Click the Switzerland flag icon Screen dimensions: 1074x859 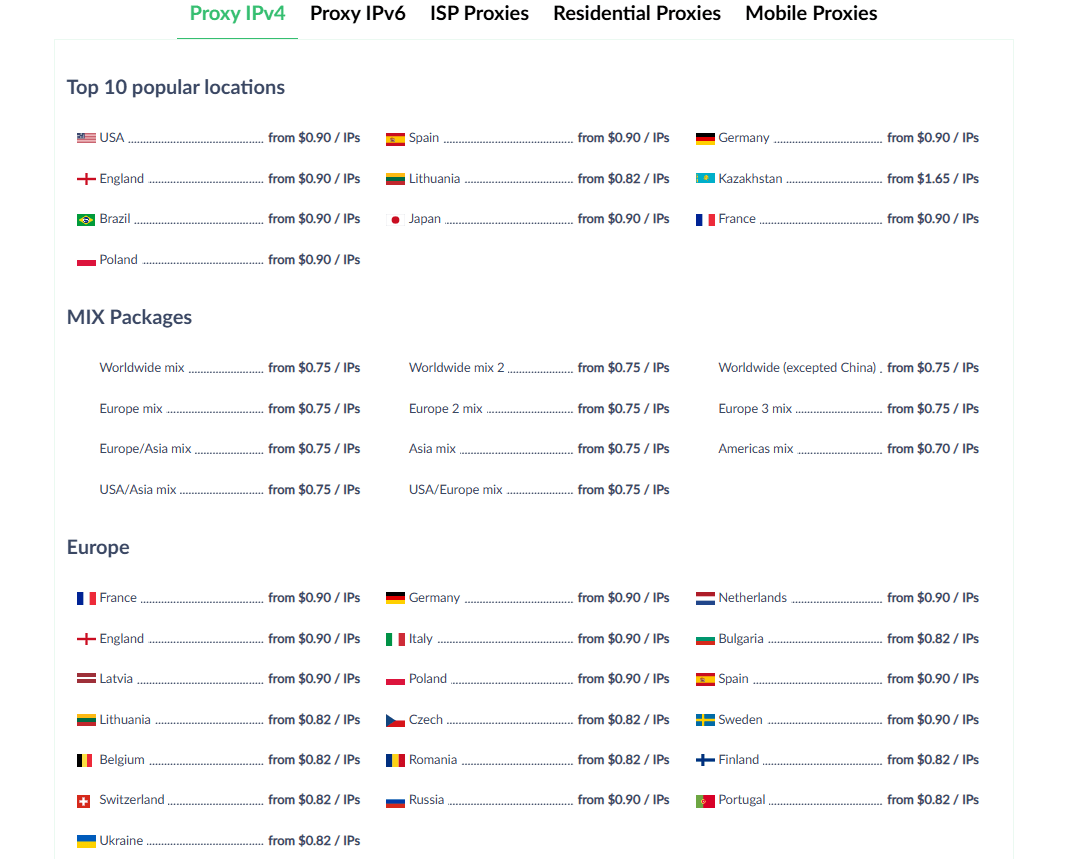[x=86, y=800]
